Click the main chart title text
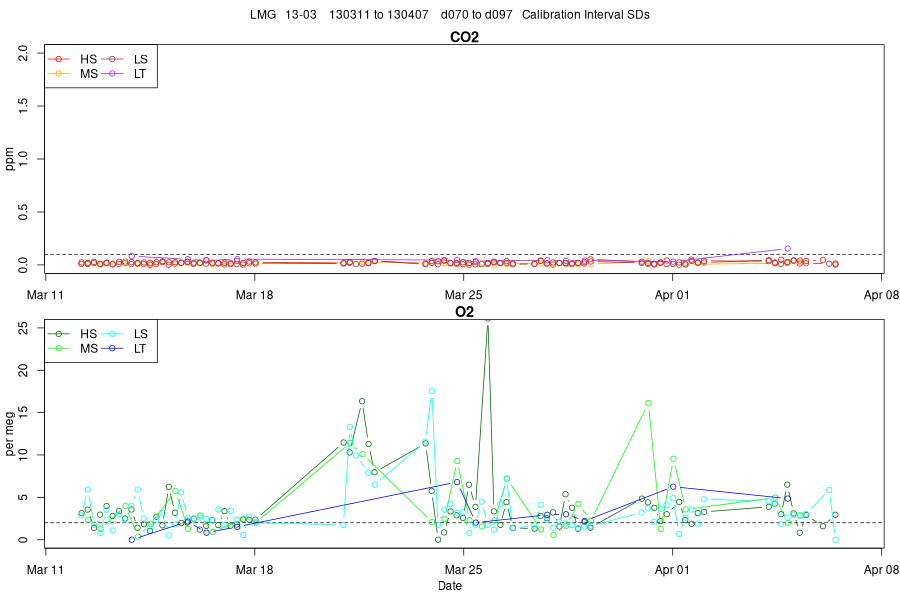Image resolution: width=900 pixels, height=600 pixels. pos(449,15)
